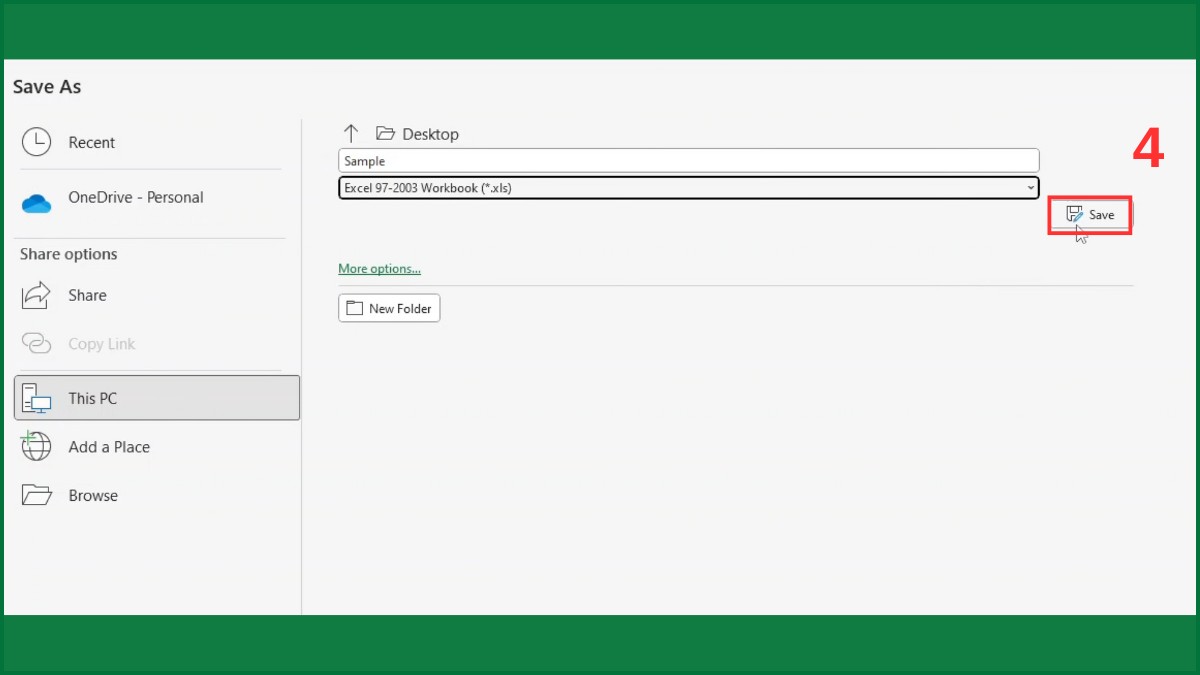
Task: Click the save disk icon on the Save button
Action: coord(1074,214)
